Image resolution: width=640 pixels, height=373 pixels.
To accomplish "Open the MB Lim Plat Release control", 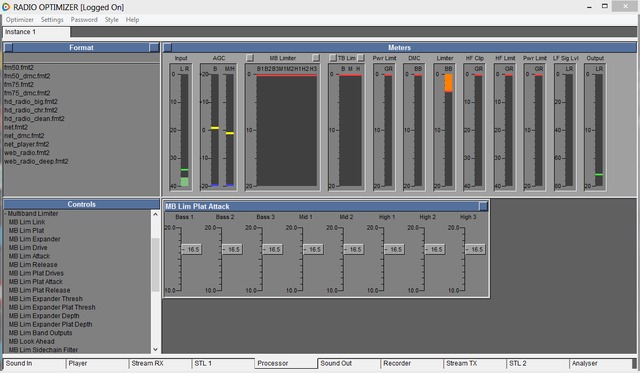I will [x=40, y=290].
